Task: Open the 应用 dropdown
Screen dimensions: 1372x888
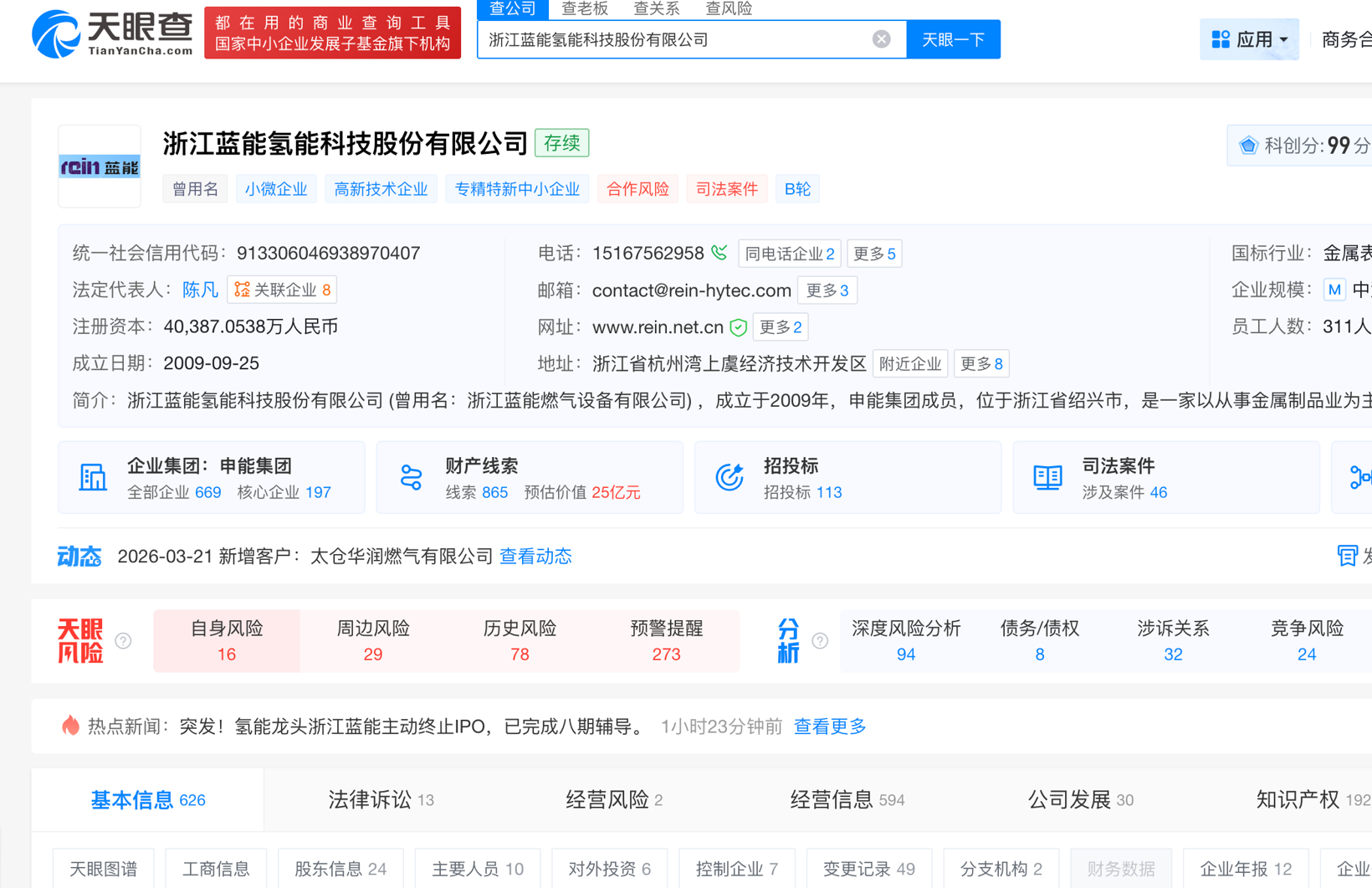Action: coord(1249,38)
